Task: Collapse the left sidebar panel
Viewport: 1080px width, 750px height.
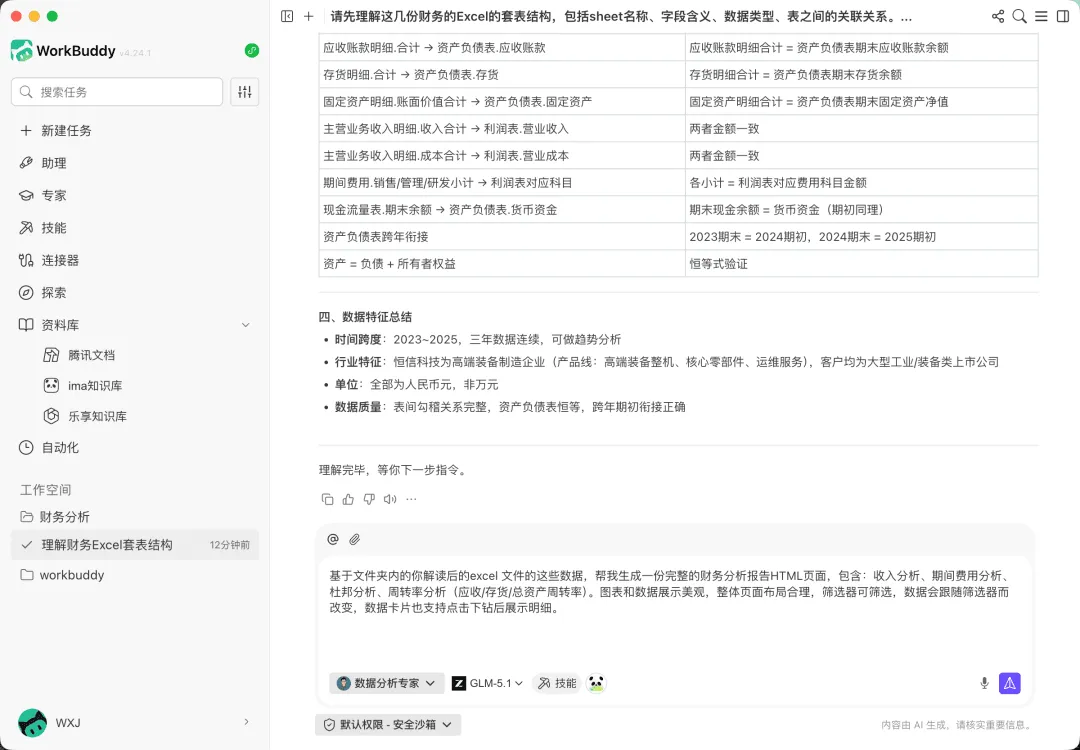Action: [x=287, y=17]
